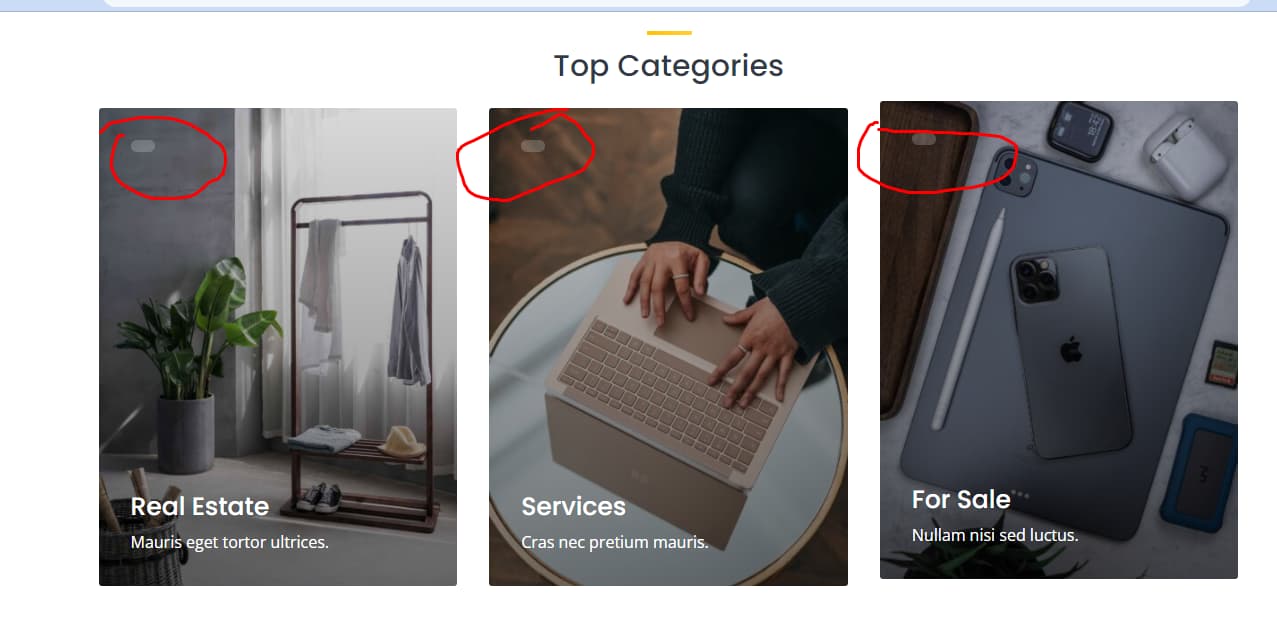Image resolution: width=1277 pixels, height=630 pixels.
Task: Open the For Sale category title
Action: pos(961,499)
